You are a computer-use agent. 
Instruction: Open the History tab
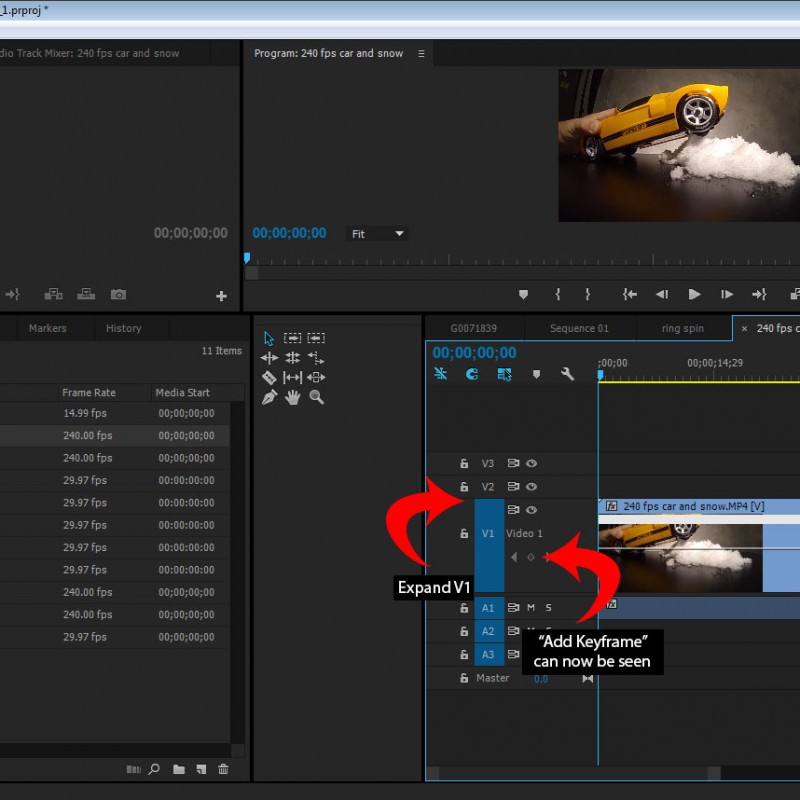click(124, 328)
